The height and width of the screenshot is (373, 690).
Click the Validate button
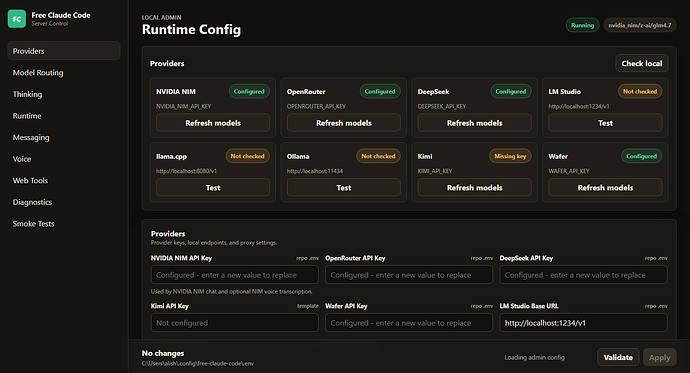(x=618, y=358)
